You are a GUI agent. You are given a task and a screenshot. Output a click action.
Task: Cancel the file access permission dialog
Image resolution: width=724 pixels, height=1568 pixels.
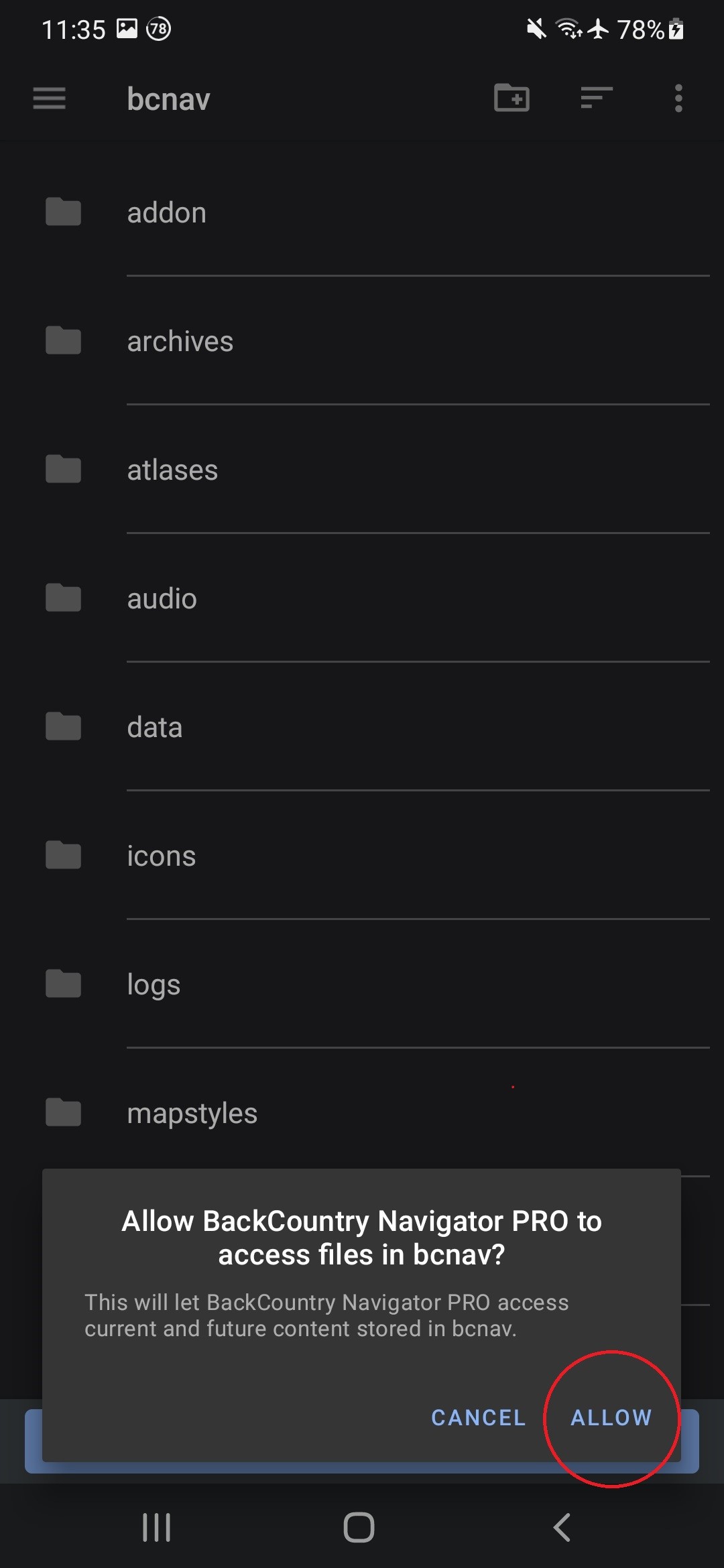(478, 1417)
